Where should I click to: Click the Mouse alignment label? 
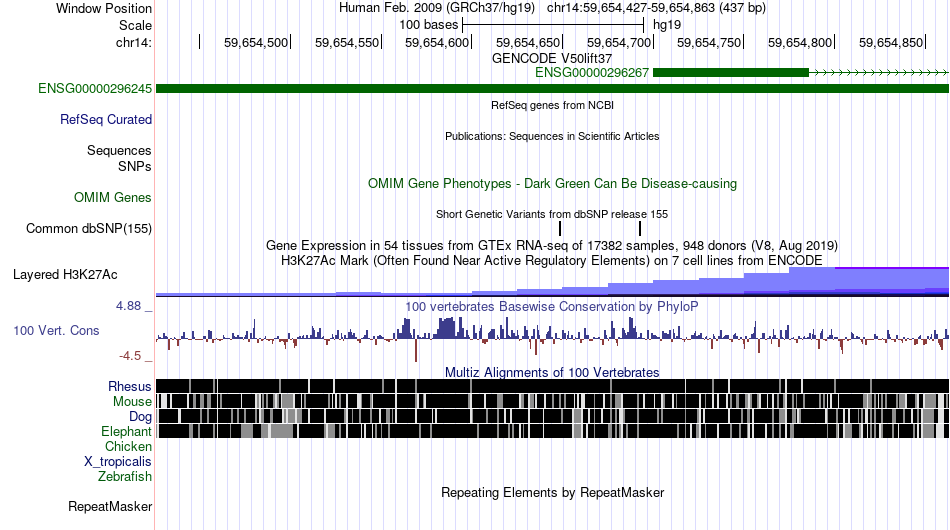[132, 402]
